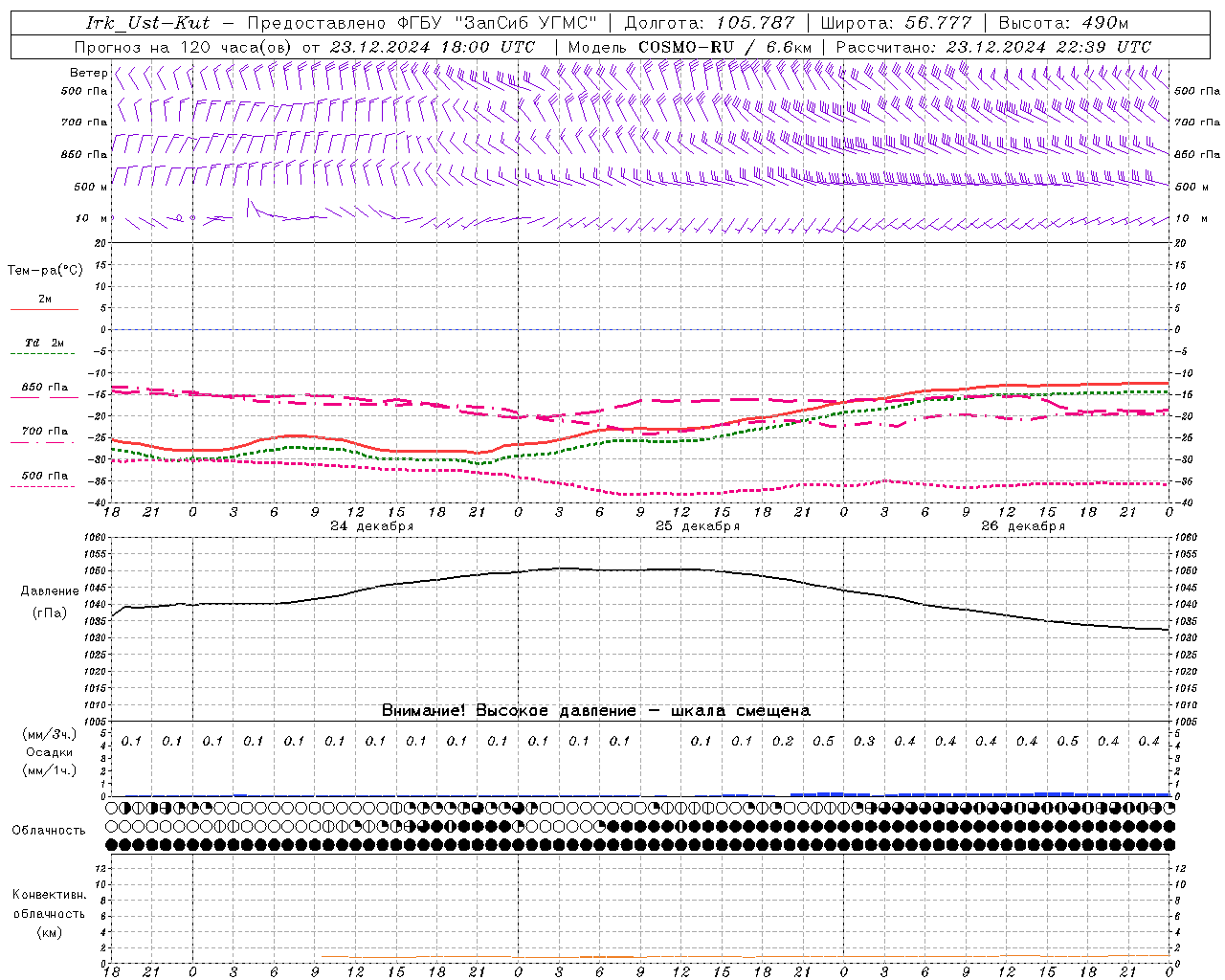Click the blue line sample under 2м legend
The height and width of the screenshot is (980, 1225).
tap(44, 310)
